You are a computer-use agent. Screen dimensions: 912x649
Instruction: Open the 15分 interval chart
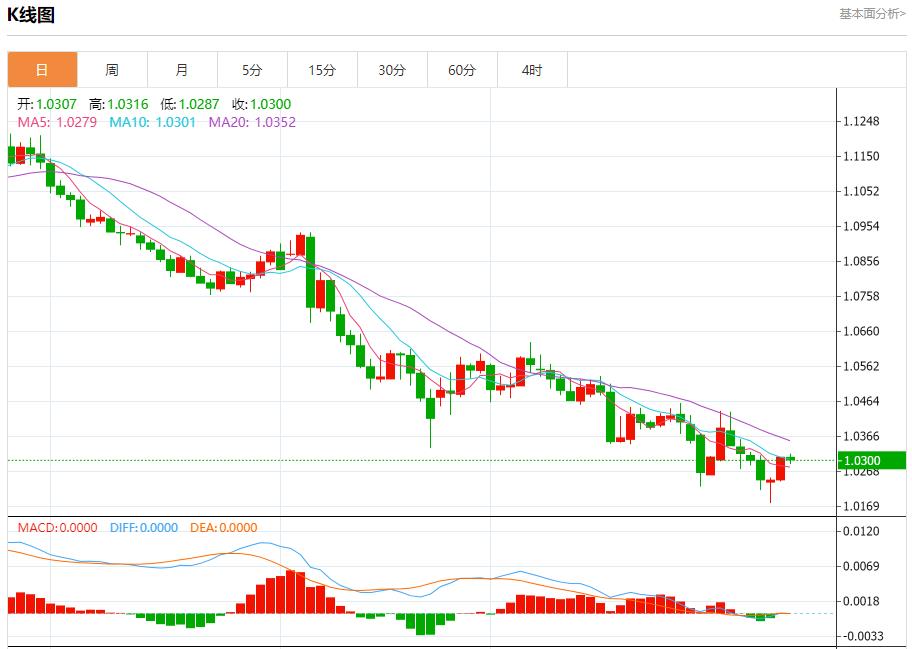322,70
